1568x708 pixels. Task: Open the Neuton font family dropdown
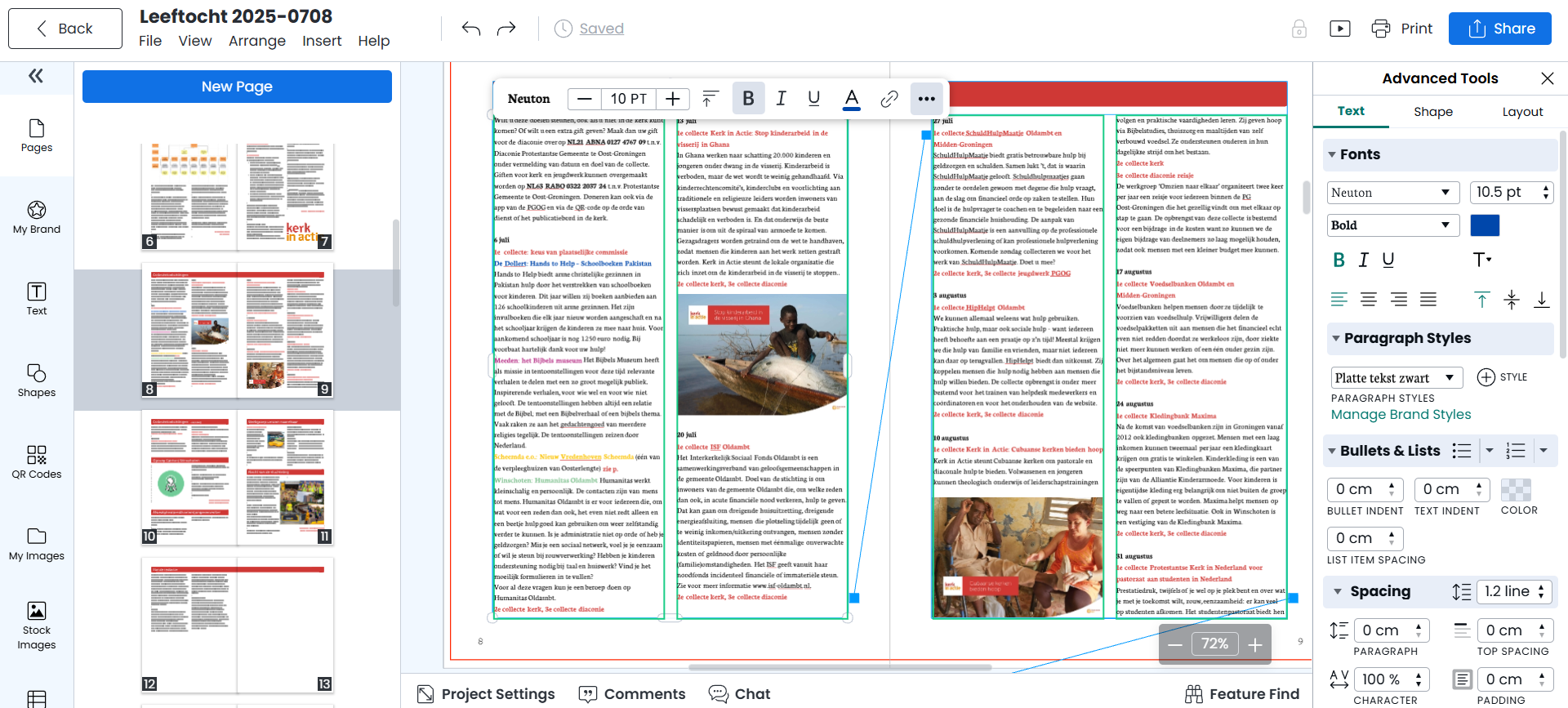[1393, 193]
